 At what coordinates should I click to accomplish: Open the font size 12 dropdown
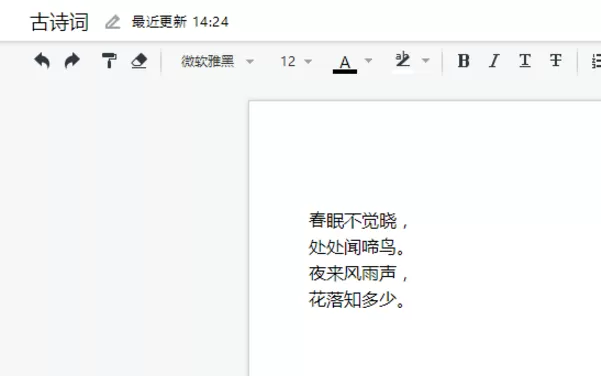(296, 61)
